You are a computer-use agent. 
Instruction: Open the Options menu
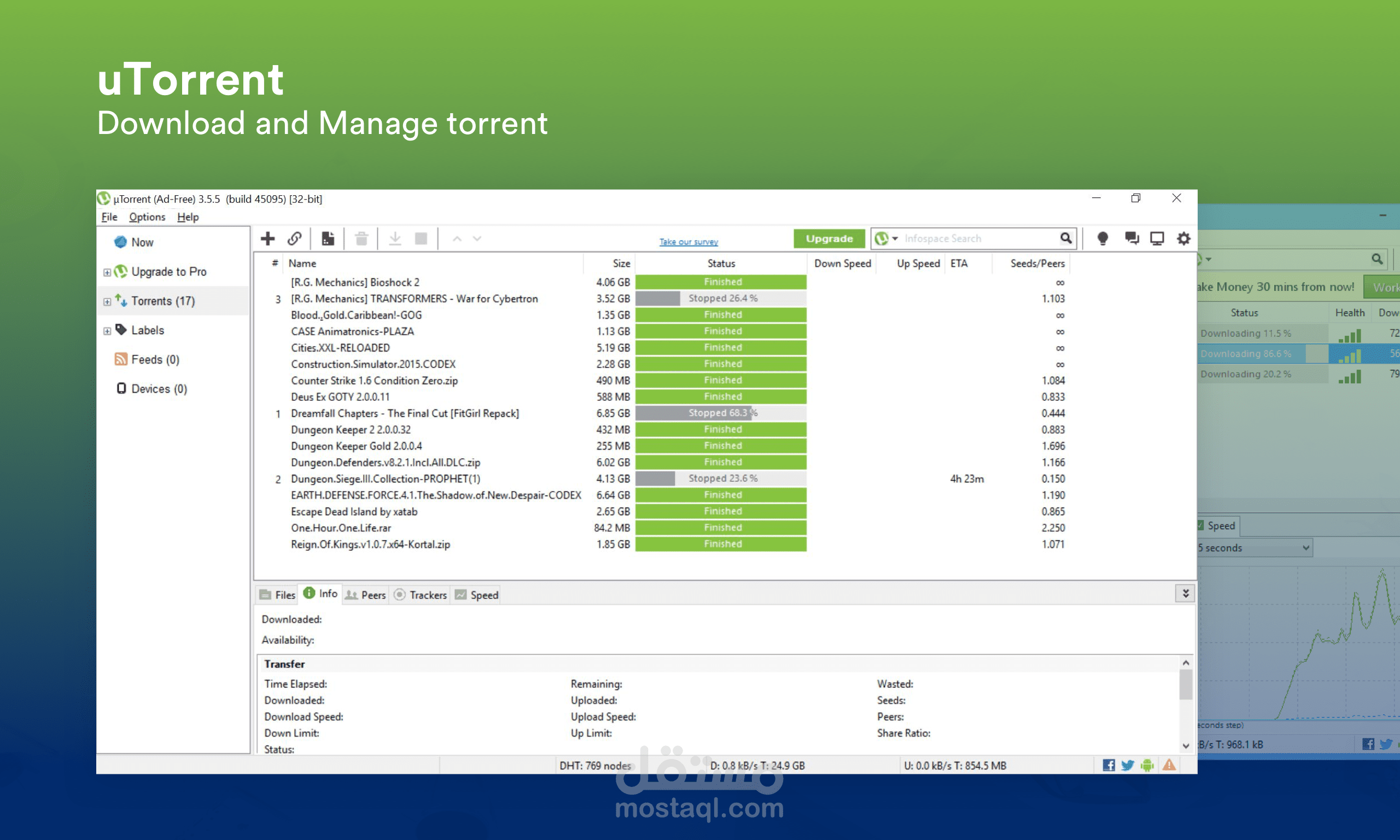[147, 217]
